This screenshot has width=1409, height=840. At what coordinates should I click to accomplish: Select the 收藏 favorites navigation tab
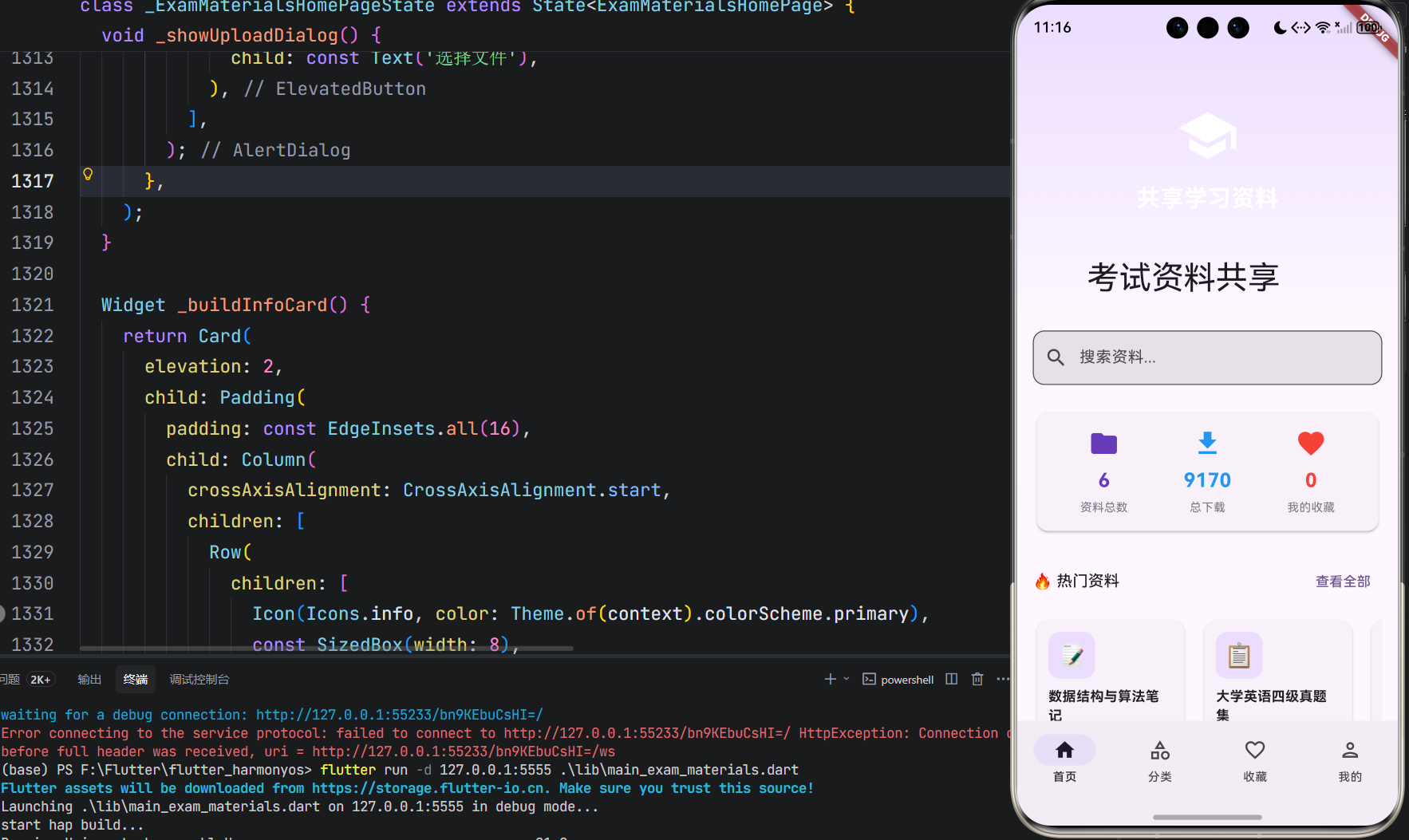tap(1255, 760)
